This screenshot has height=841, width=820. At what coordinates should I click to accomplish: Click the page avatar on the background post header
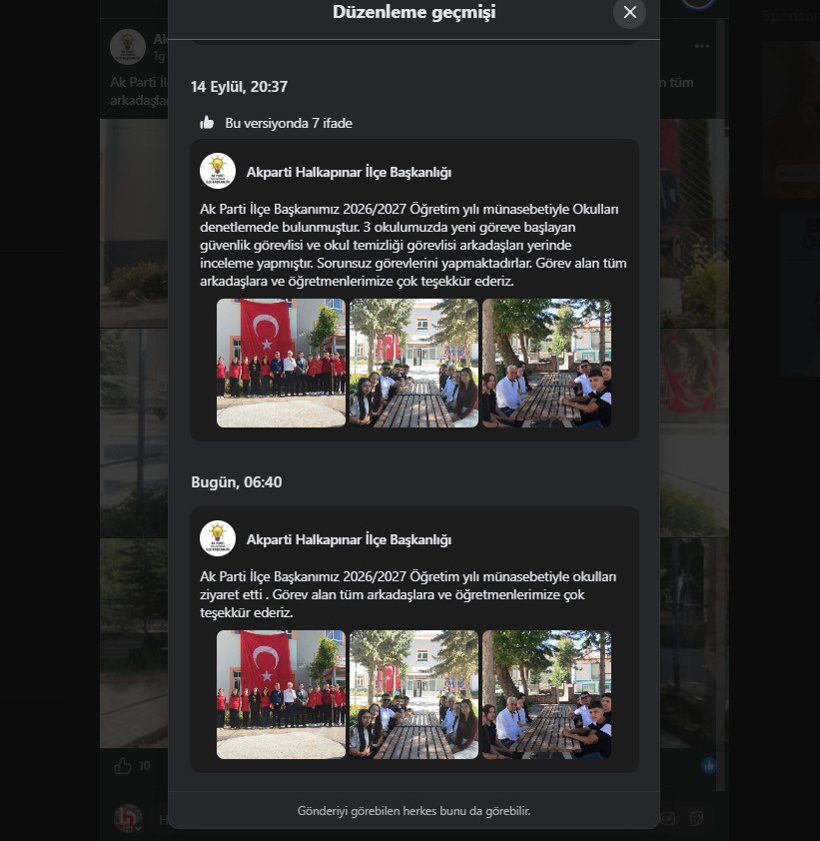(128, 47)
